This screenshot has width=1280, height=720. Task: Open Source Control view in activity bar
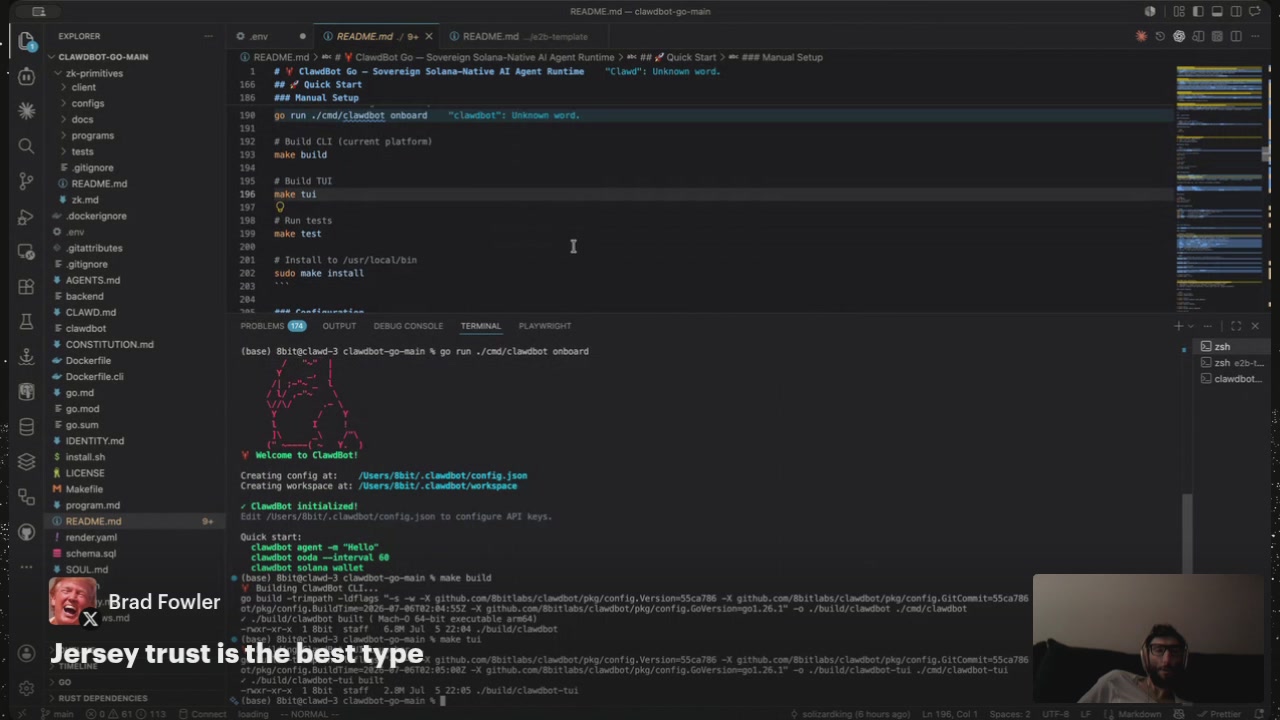coord(27,181)
